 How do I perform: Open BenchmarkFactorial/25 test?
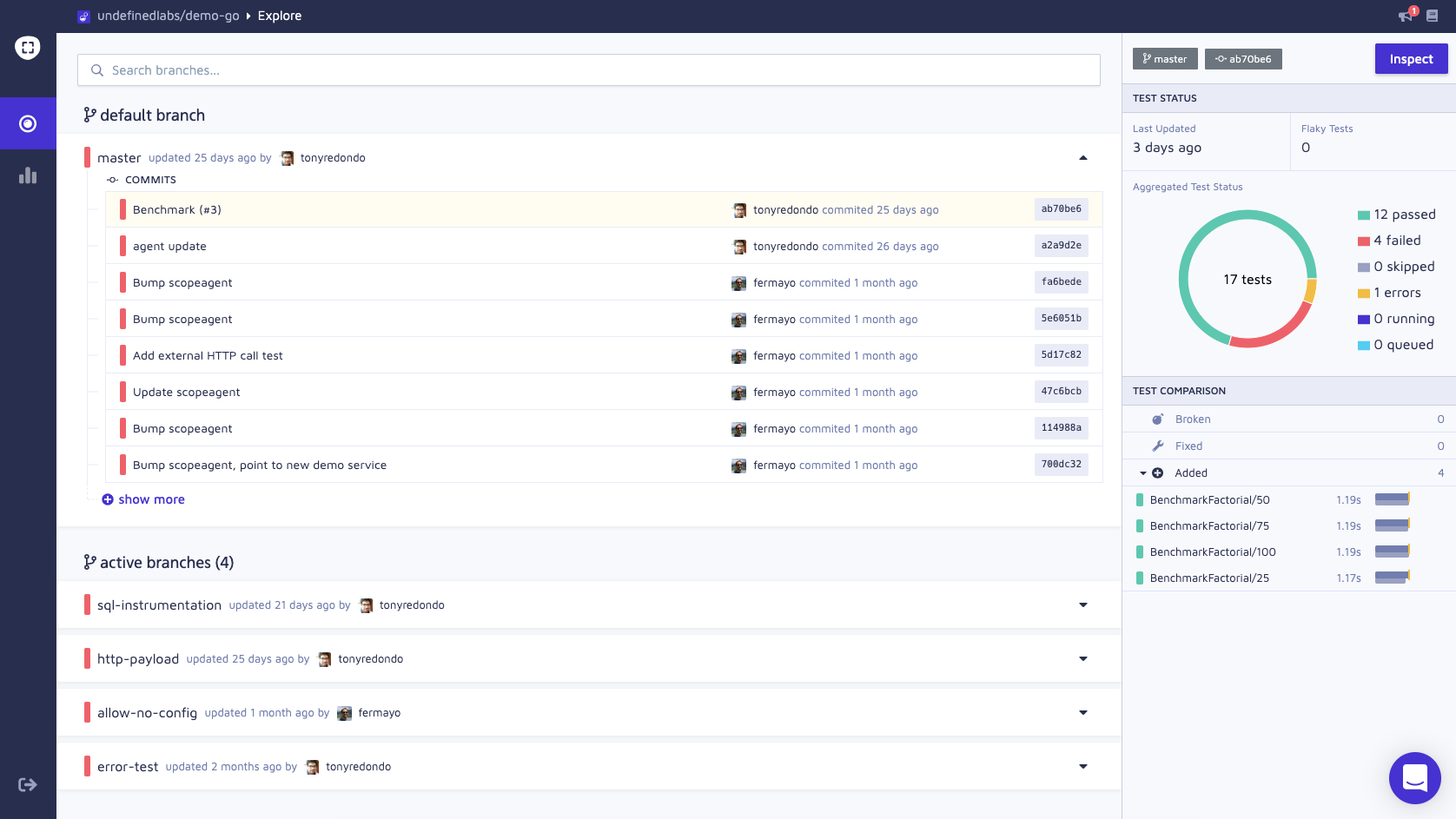(1209, 578)
